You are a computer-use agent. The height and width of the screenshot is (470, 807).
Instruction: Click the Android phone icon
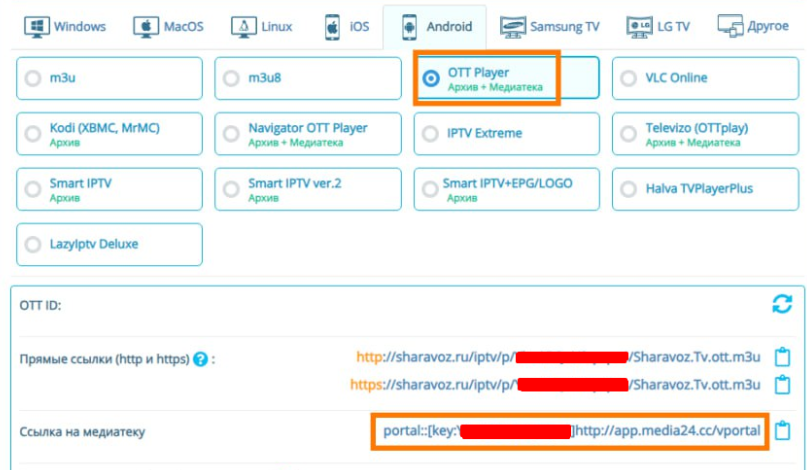(x=409, y=27)
